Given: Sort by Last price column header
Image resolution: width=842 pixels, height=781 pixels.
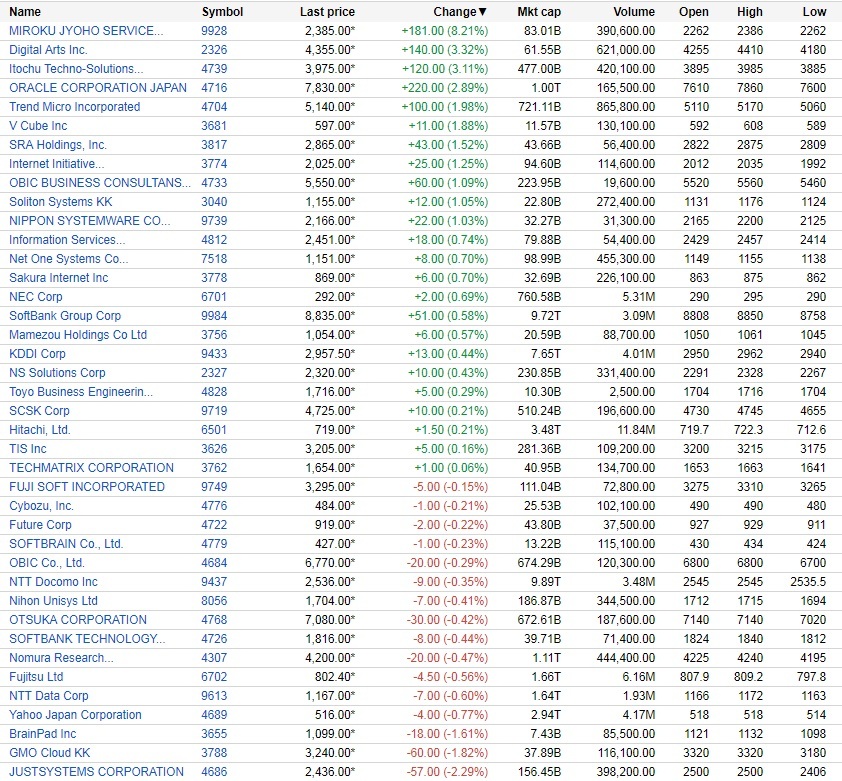Looking at the screenshot, I should click(x=327, y=12).
